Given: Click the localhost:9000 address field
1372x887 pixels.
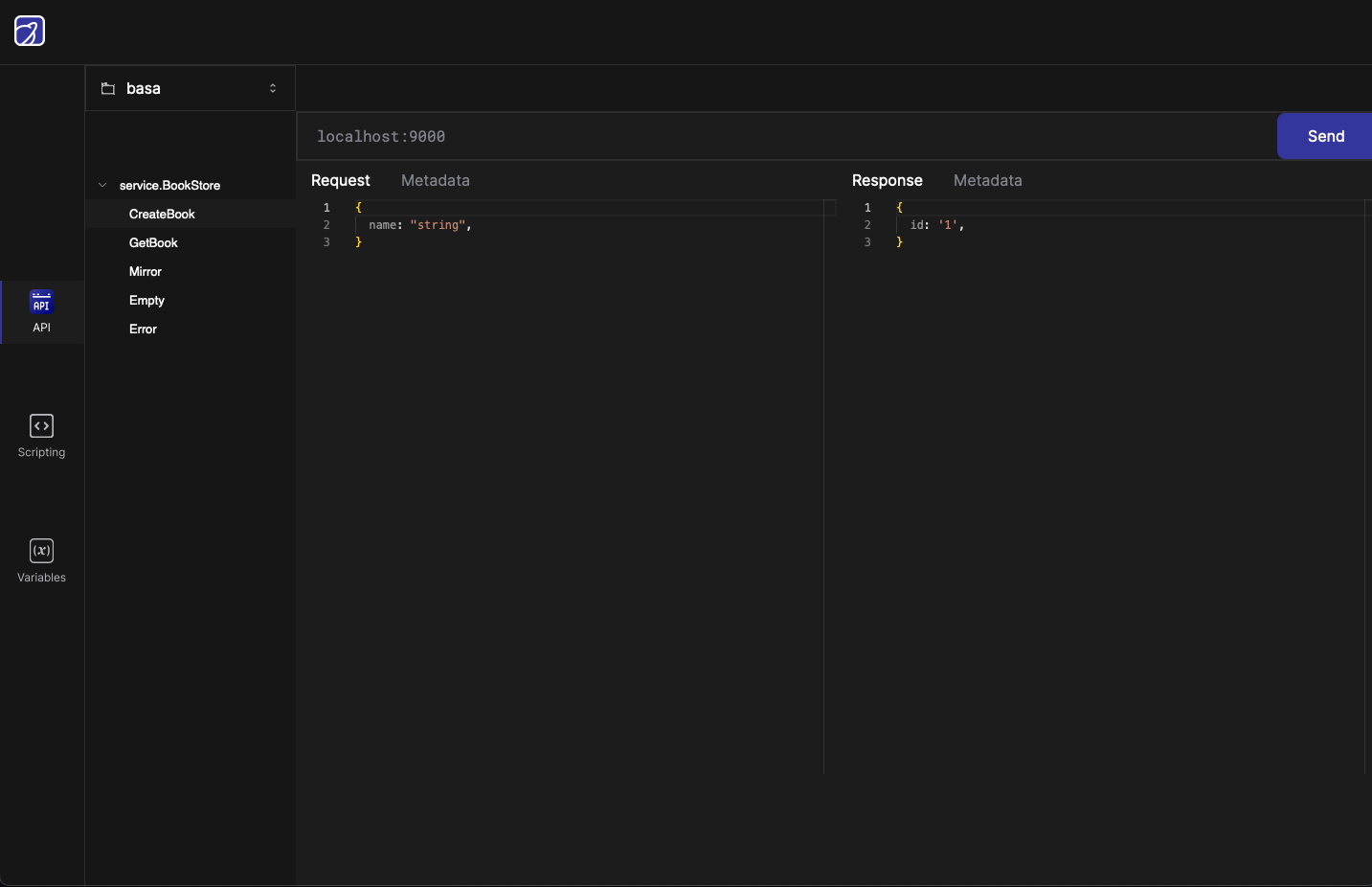Looking at the screenshot, I should (x=786, y=136).
